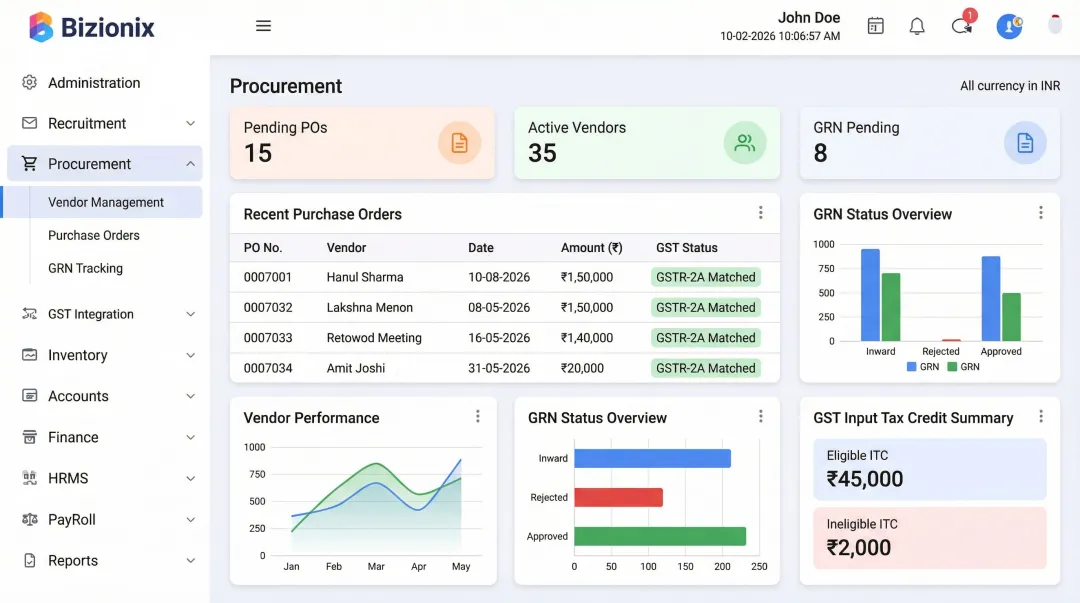1080x603 pixels.
Task: Go to Administration in the sidebar
Action: pos(94,83)
